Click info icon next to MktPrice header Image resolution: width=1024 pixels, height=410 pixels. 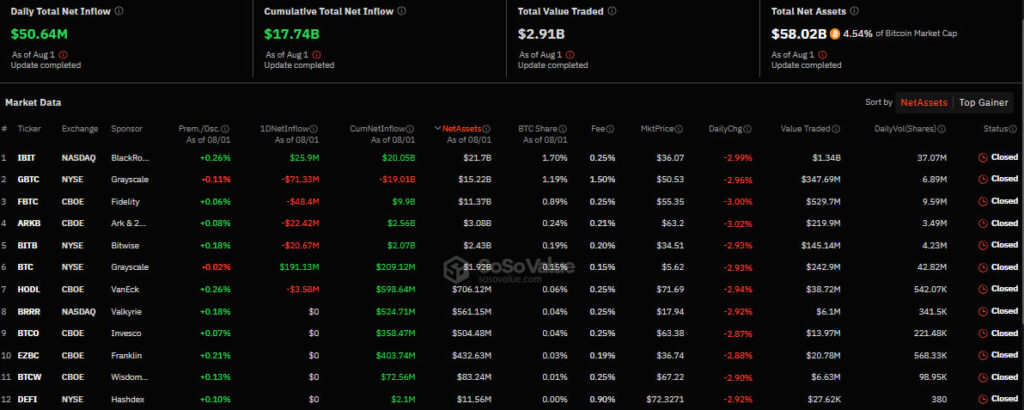(680, 129)
